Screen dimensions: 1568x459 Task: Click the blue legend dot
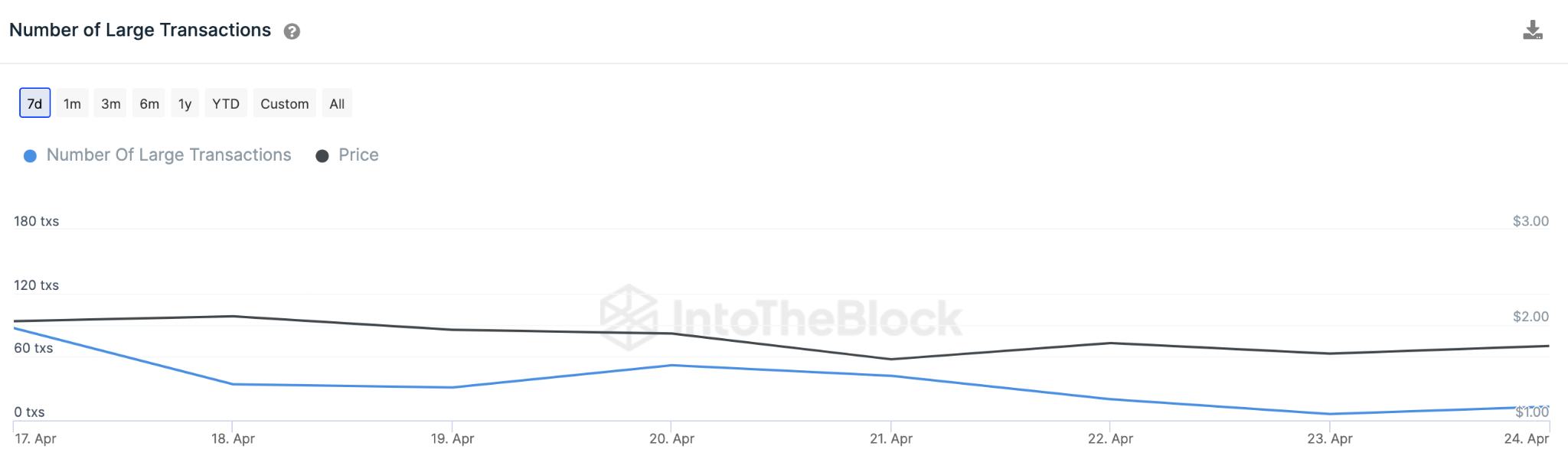pos(30,156)
